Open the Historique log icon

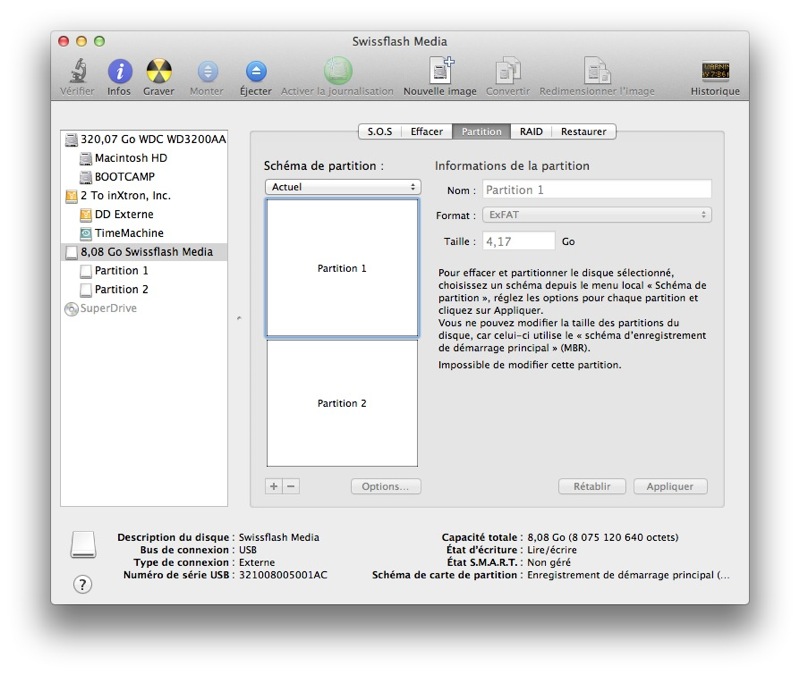tap(715, 72)
